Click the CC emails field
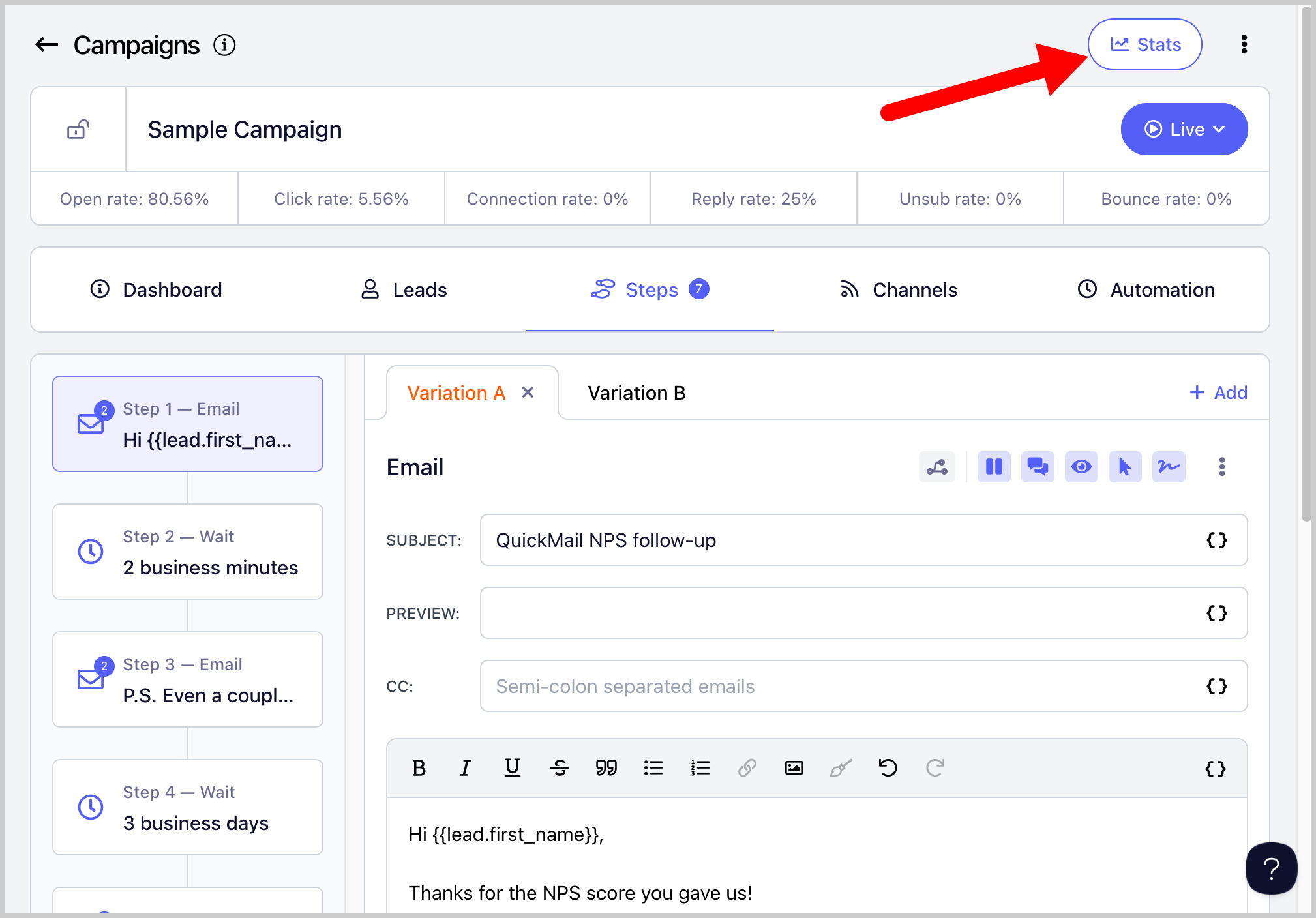The image size is (1316, 918). pos(864,686)
